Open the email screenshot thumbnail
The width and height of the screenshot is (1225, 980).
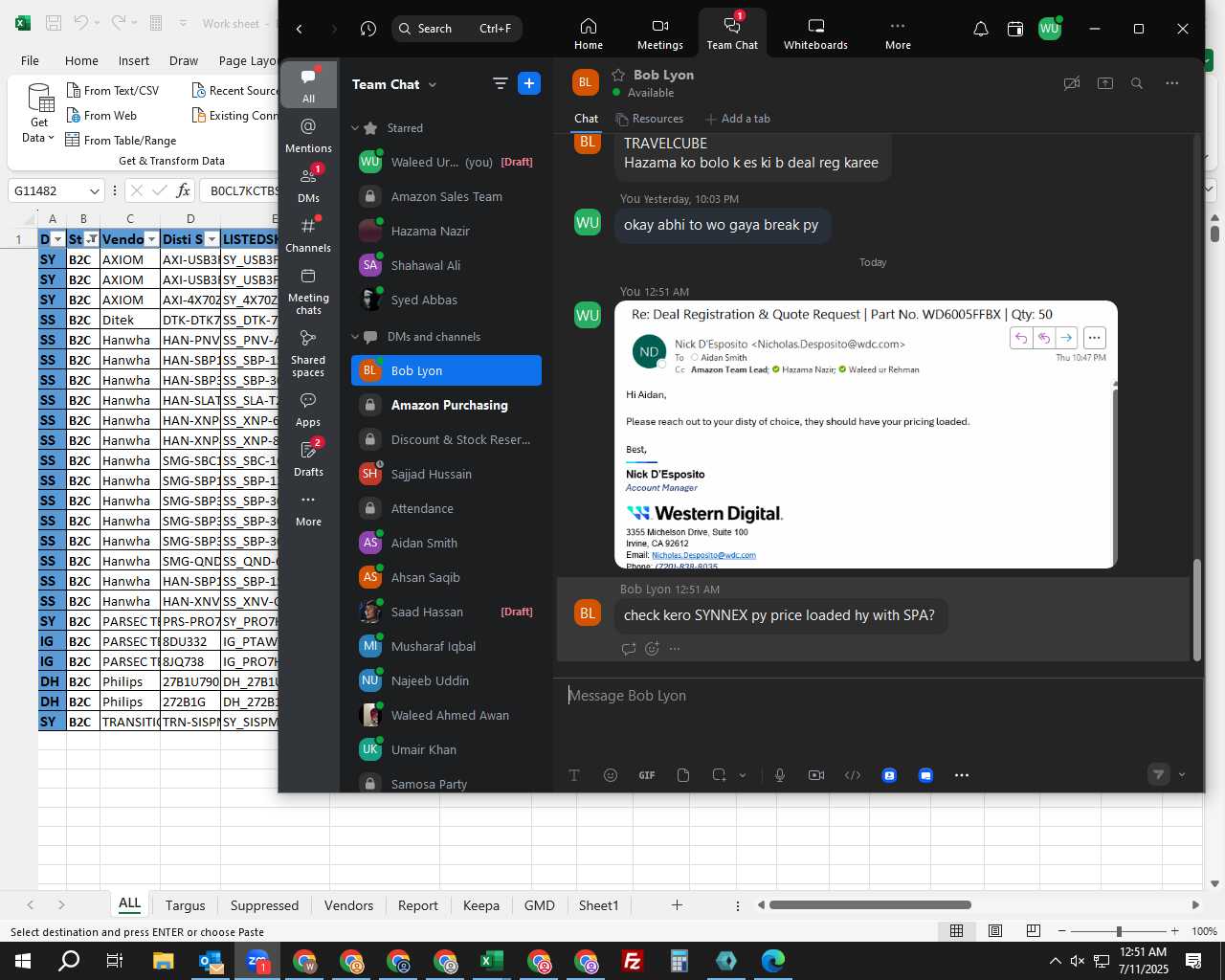pyautogui.click(x=866, y=435)
